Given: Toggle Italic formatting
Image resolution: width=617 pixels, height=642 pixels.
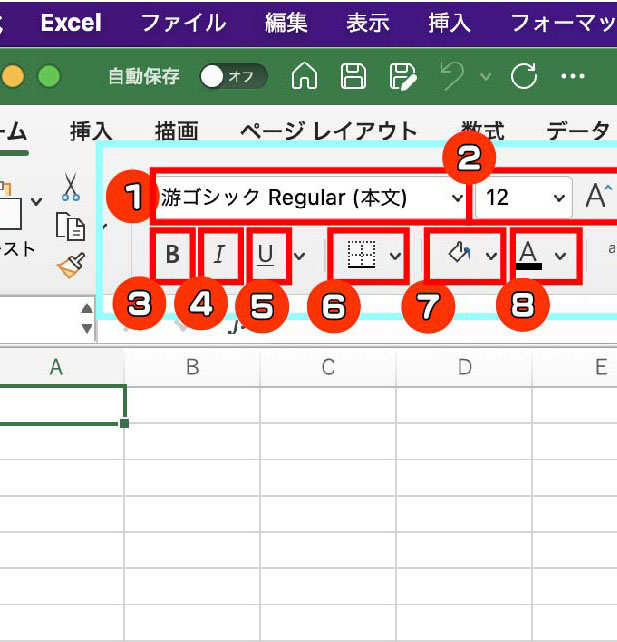Looking at the screenshot, I should 220,255.
